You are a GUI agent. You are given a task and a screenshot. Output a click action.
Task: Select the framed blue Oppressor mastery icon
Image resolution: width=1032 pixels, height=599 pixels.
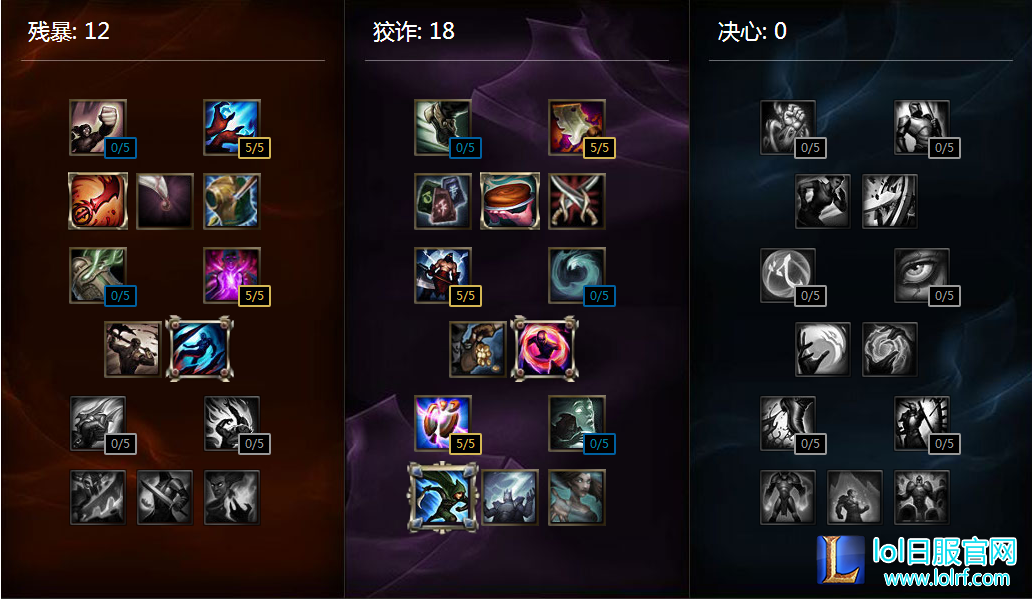click(x=199, y=349)
